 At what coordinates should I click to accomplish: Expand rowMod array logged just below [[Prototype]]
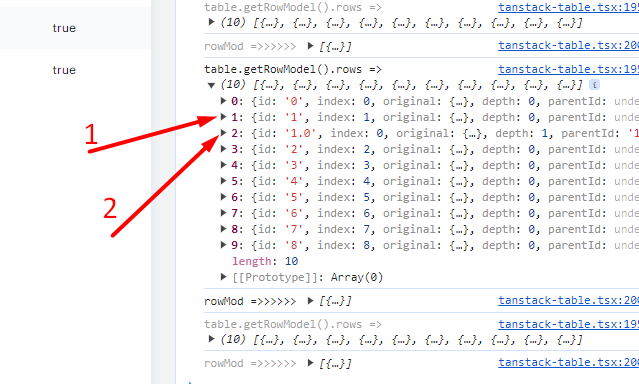[x=311, y=301]
